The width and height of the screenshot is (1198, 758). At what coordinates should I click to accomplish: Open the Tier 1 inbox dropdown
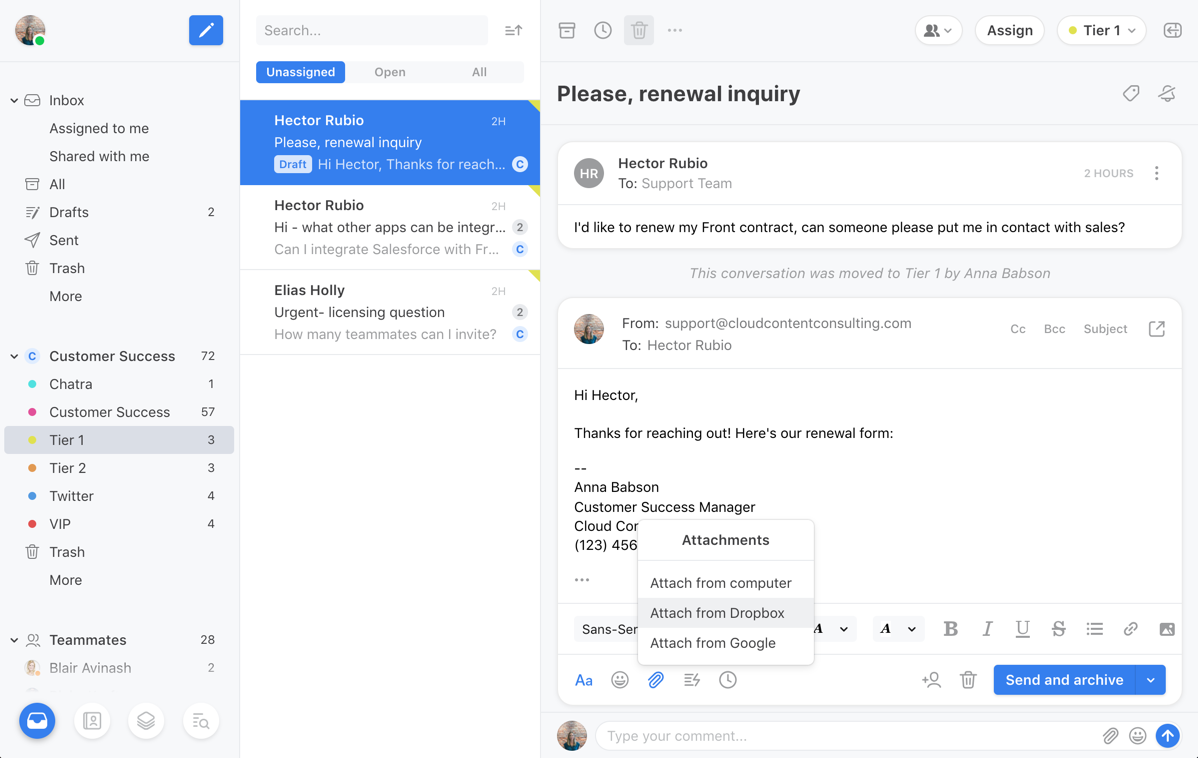[x=1101, y=30]
